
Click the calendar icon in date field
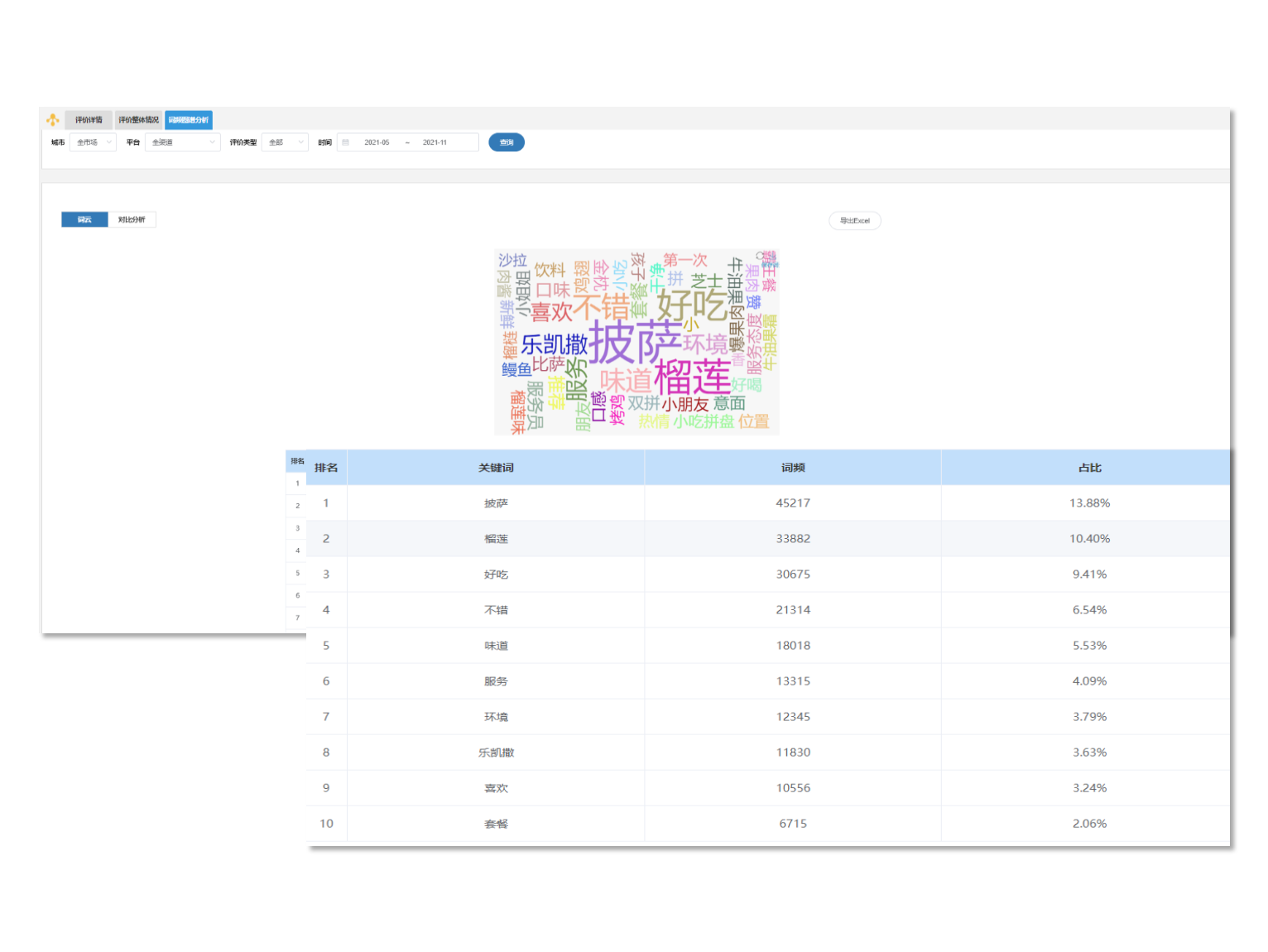[x=346, y=142]
